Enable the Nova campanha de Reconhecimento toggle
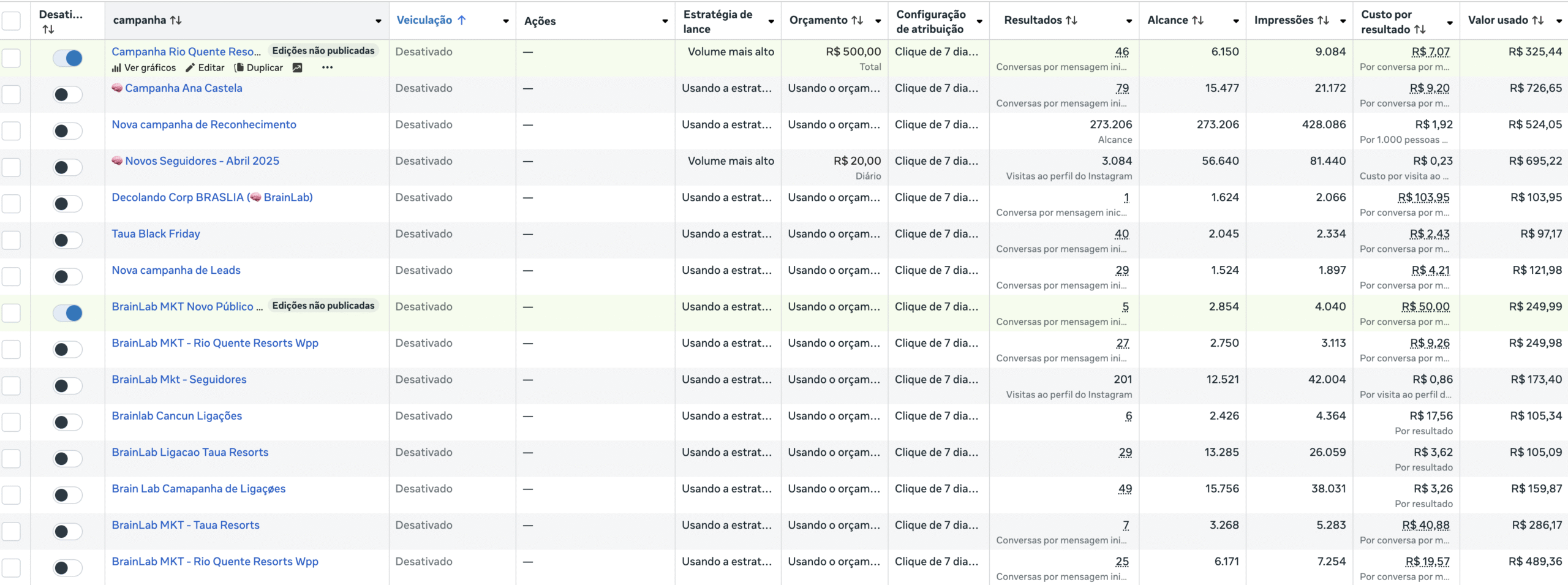 click(x=67, y=131)
